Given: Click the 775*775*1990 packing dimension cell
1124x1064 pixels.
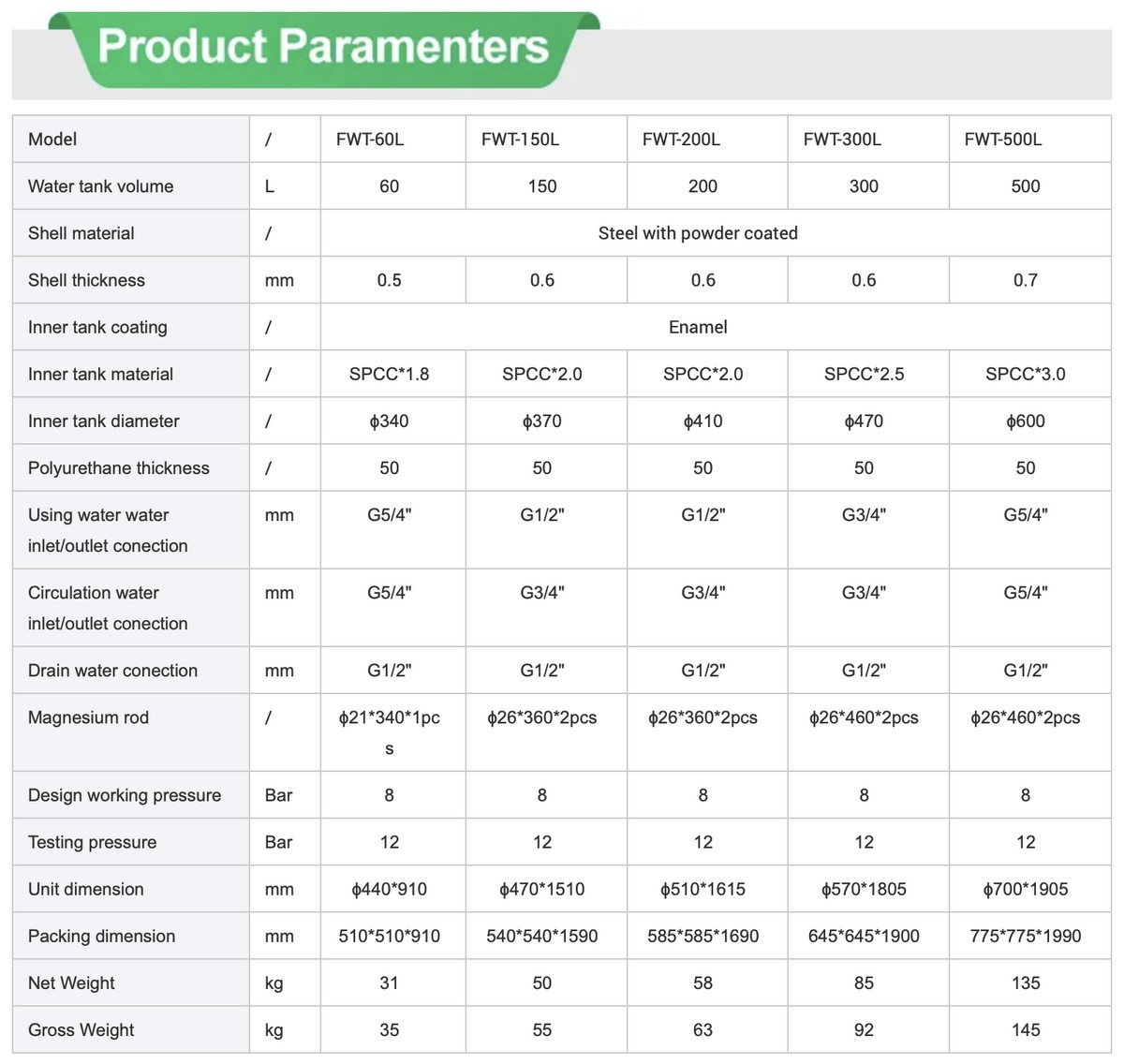Looking at the screenshot, I should (1025, 936).
